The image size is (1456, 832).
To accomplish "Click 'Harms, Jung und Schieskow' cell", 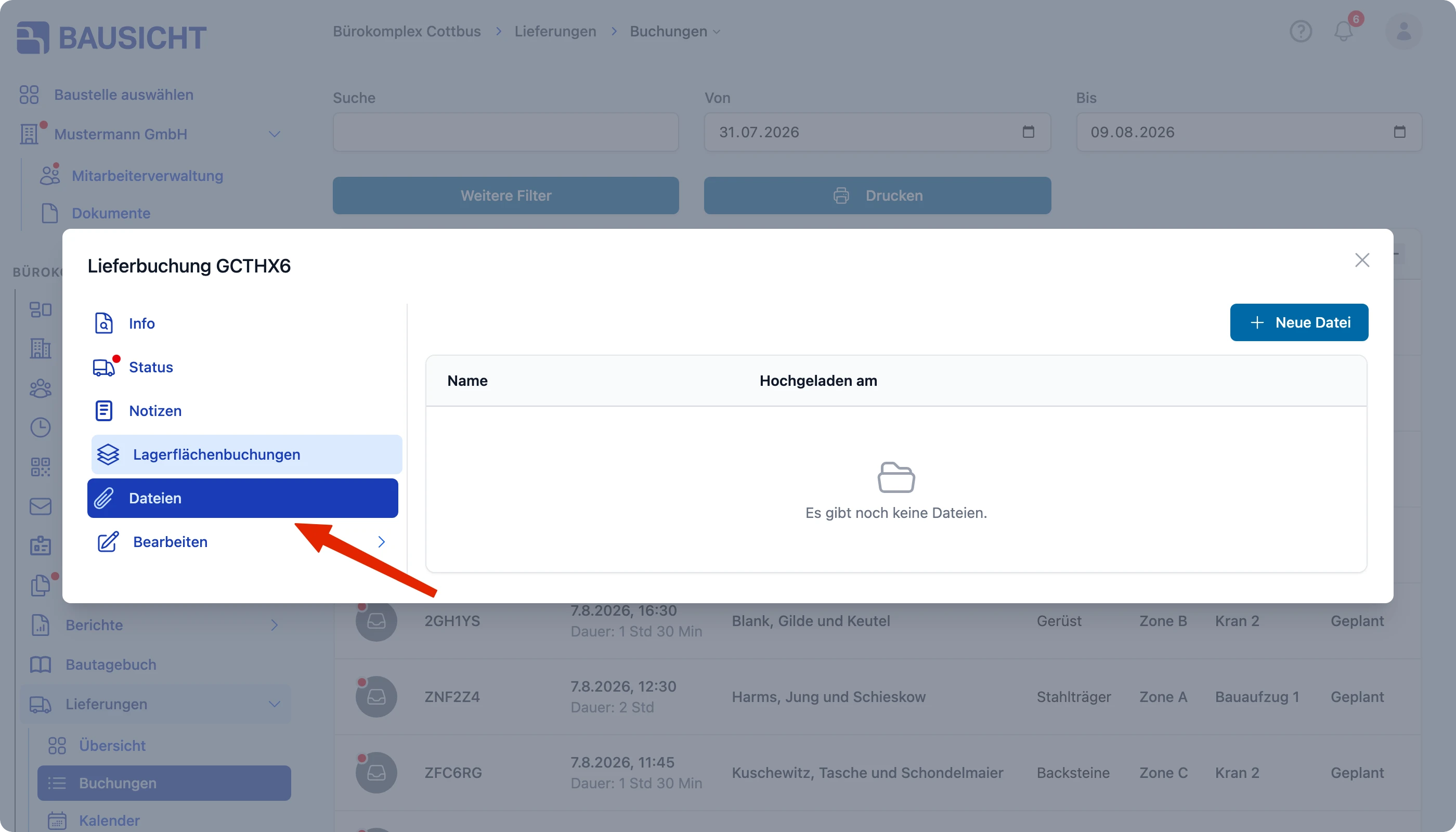I will click(828, 697).
